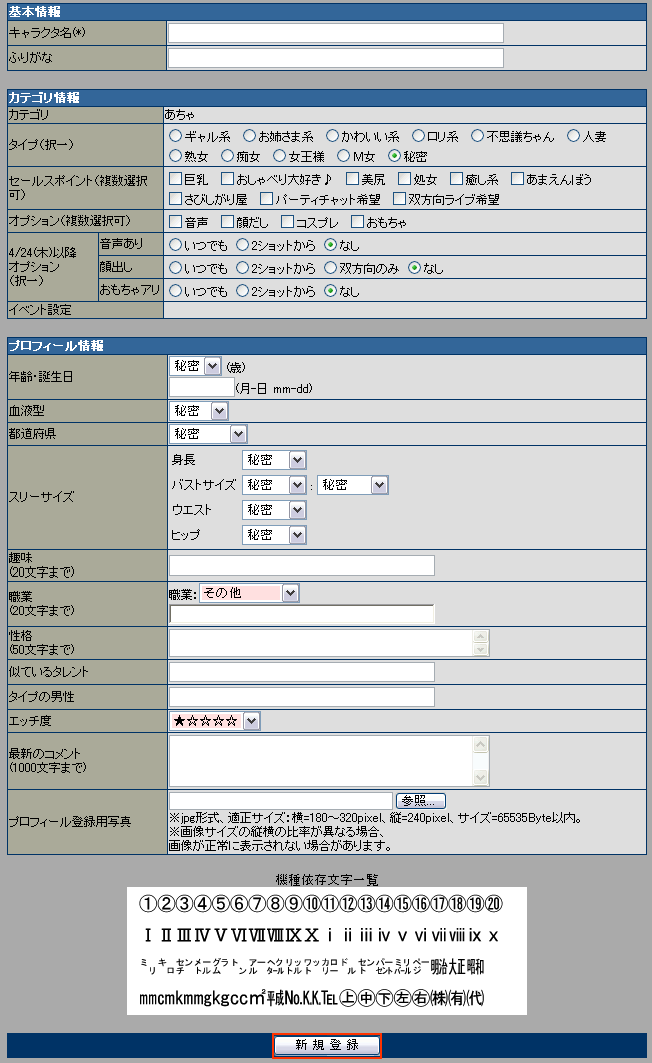Click down arrow of 性格 textarea scrollbar
This screenshot has height=1063, width=652.
[x=481, y=649]
